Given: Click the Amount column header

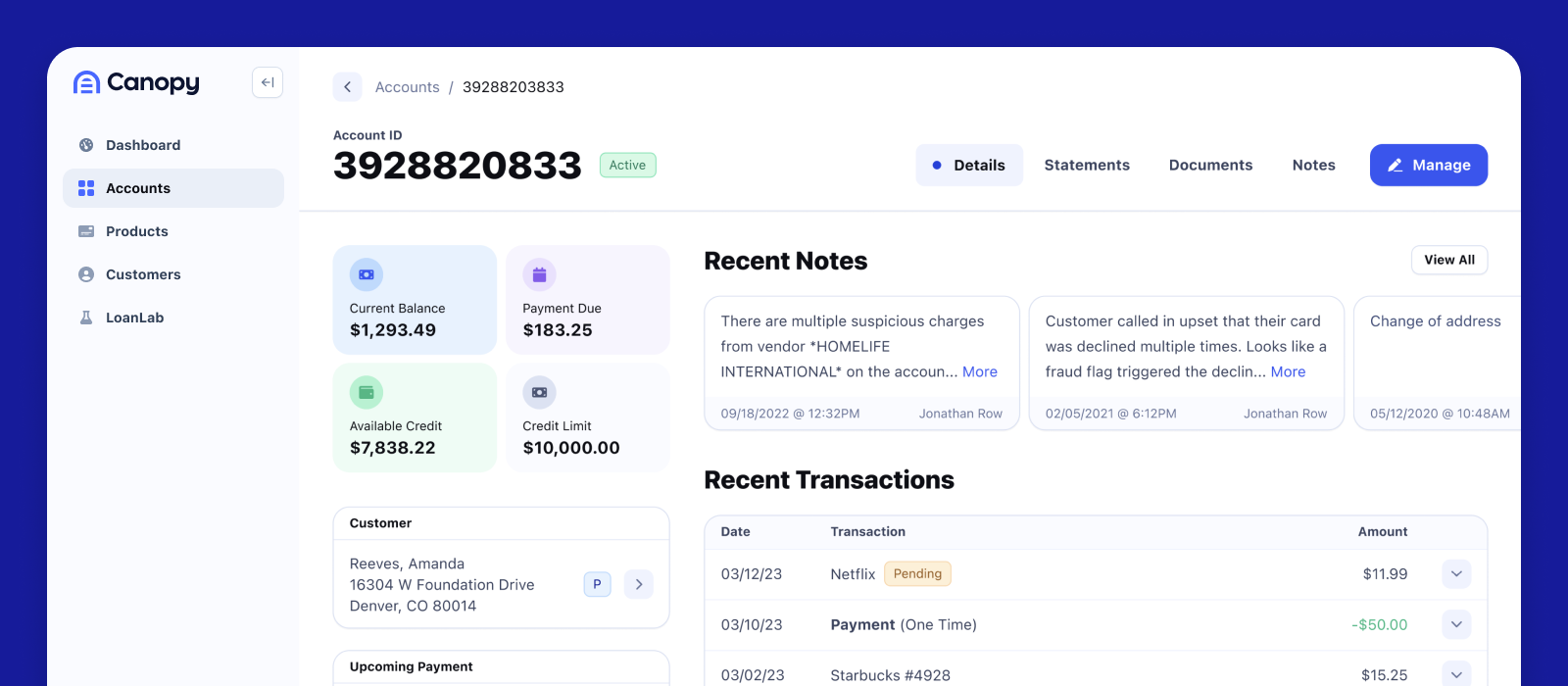Looking at the screenshot, I should pos(1383,532).
